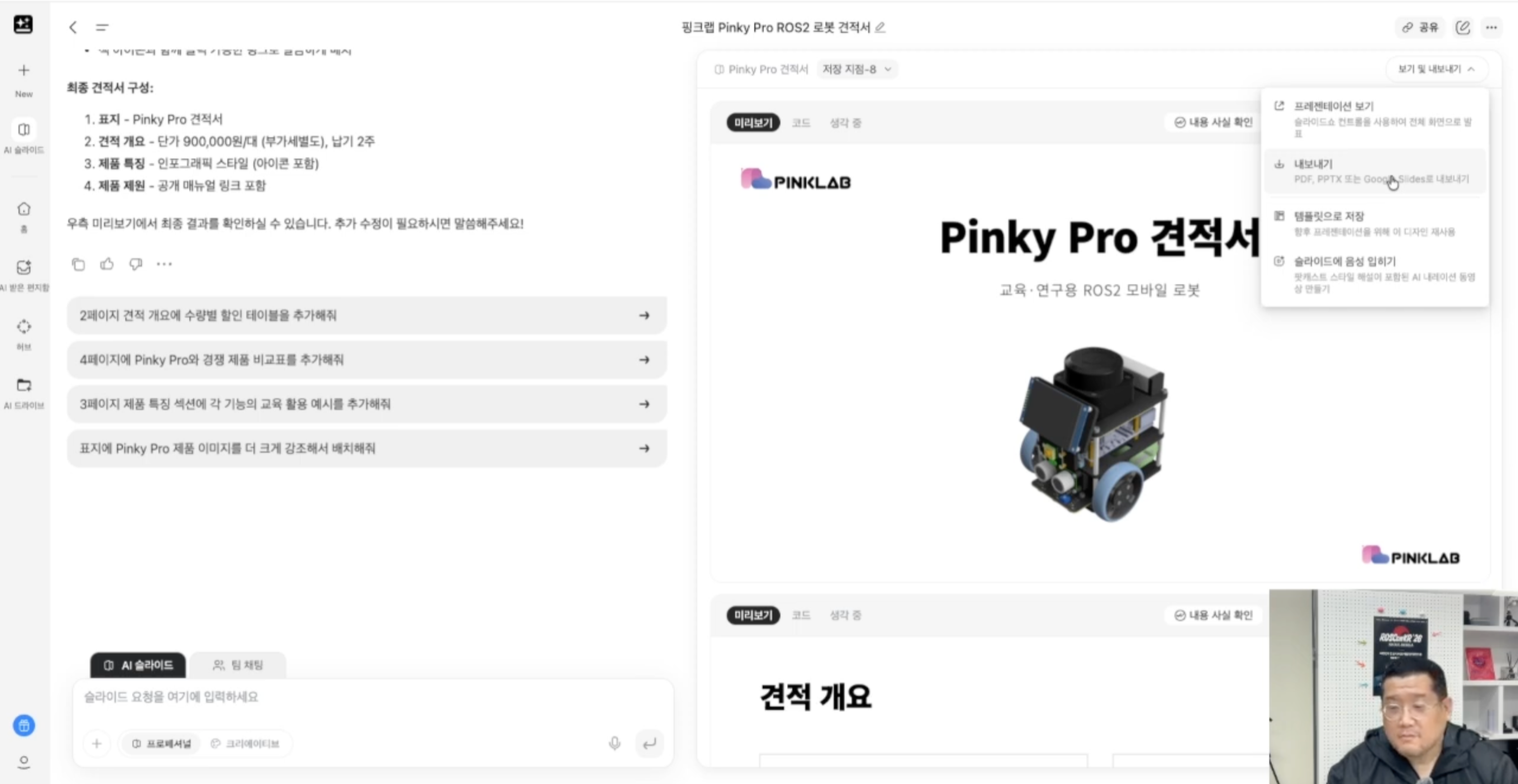Select the 프로페셔널 mode toggle

(x=161, y=744)
